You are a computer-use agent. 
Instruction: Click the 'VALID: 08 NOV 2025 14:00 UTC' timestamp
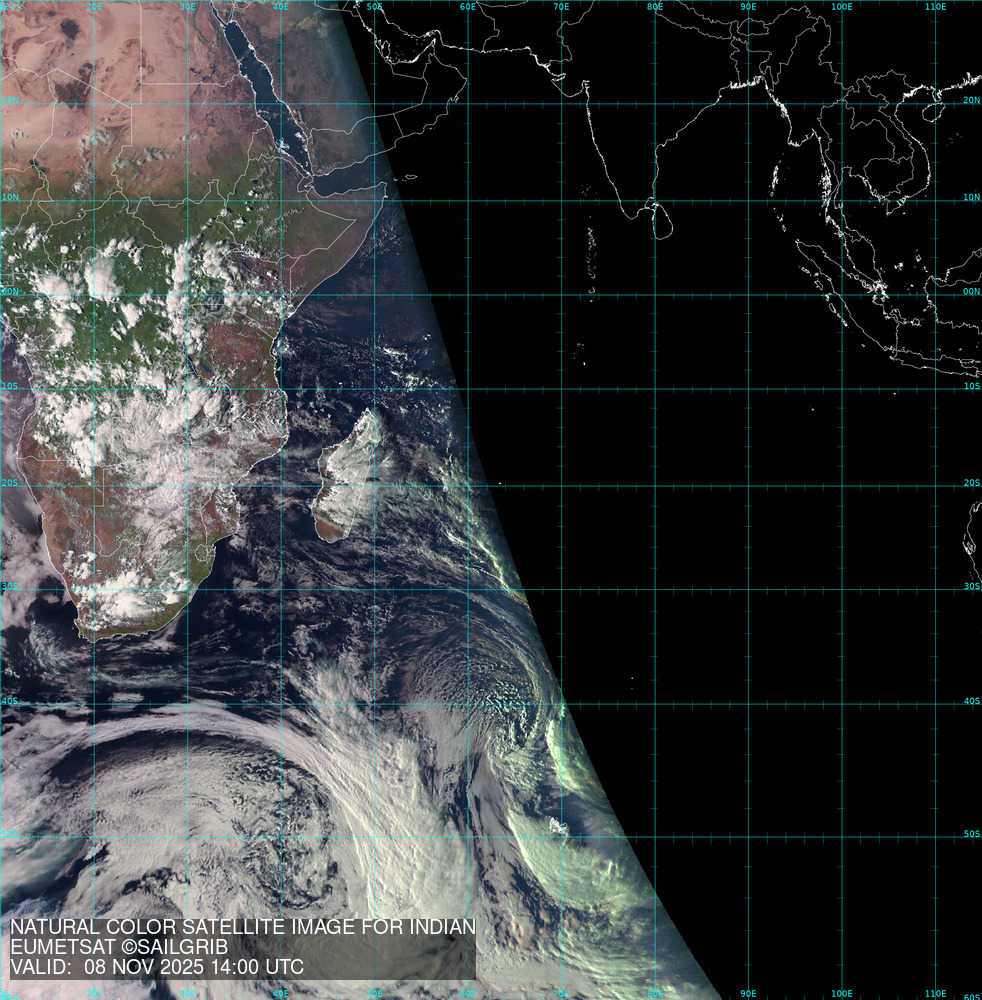(x=157, y=967)
